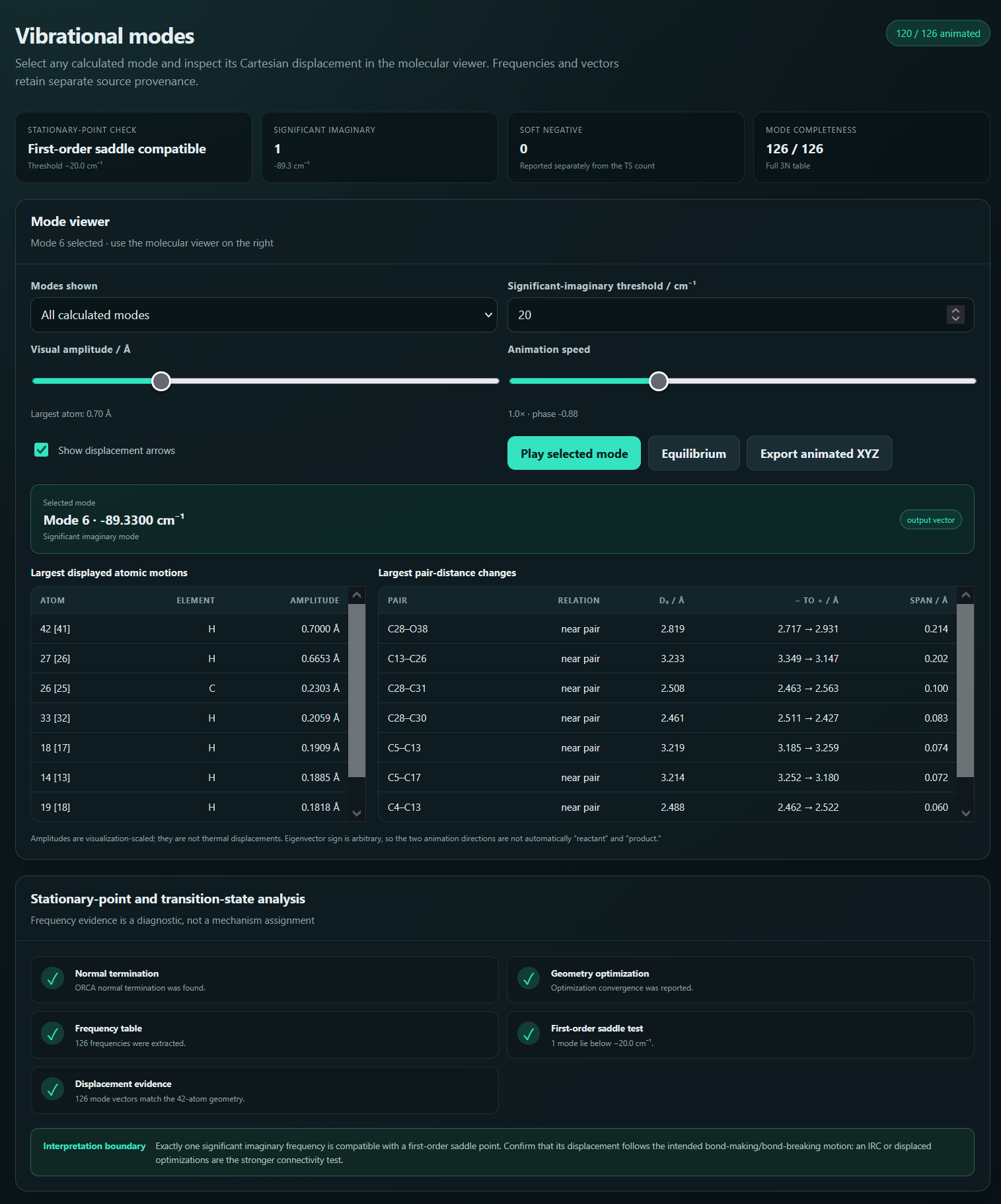Open the Modes shown dropdown
The image size is (1001, 1204).
264,315
